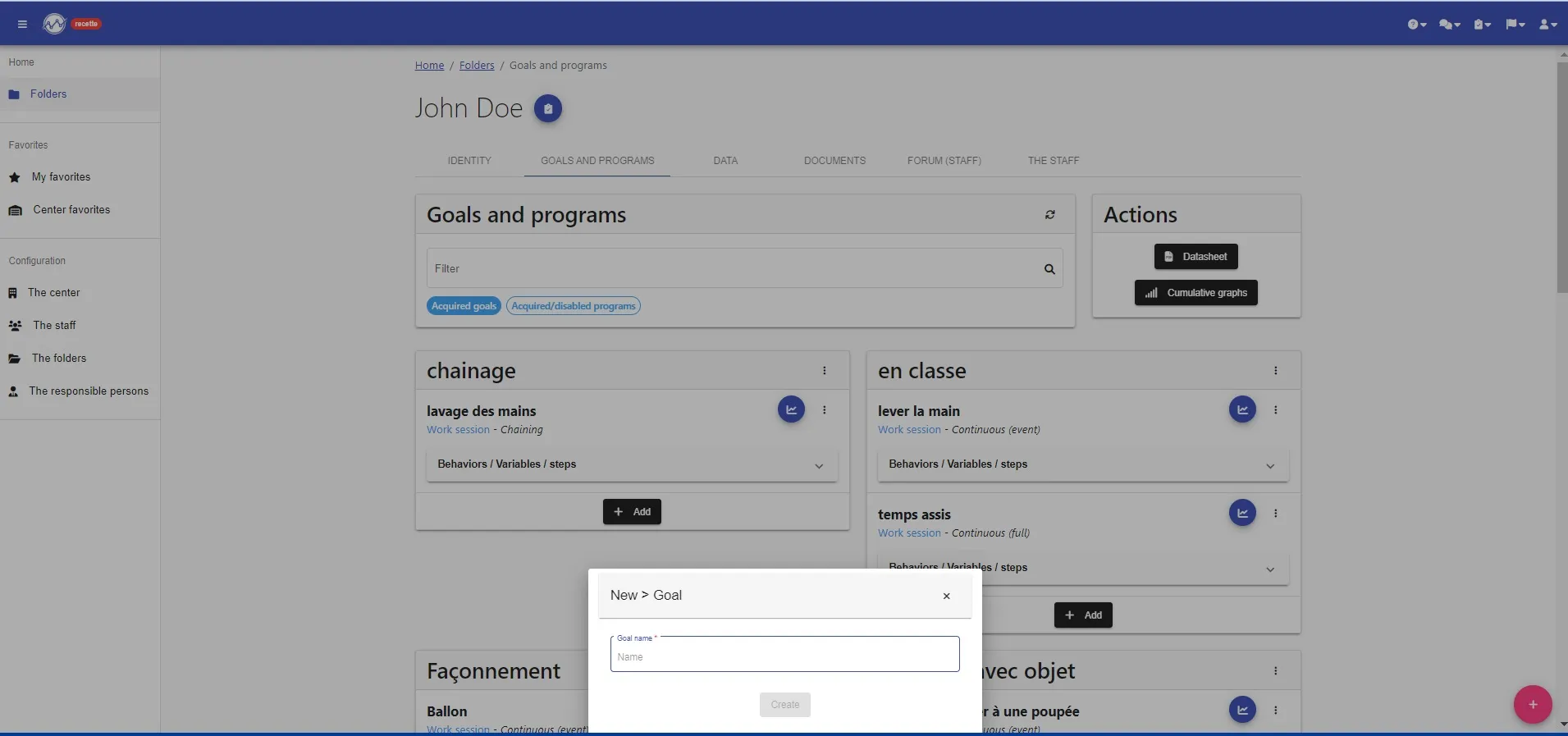
Task: Close the New > Goal dialog
Action: point(946,596)
